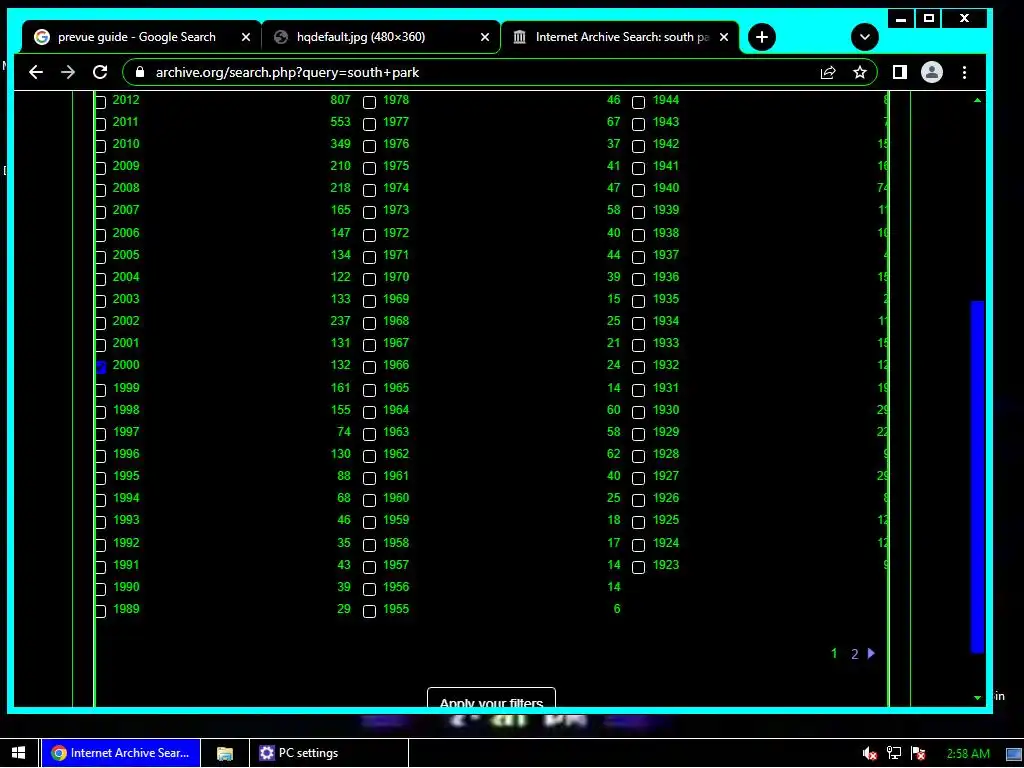Check the 1970 year filter

coord(370,279)
